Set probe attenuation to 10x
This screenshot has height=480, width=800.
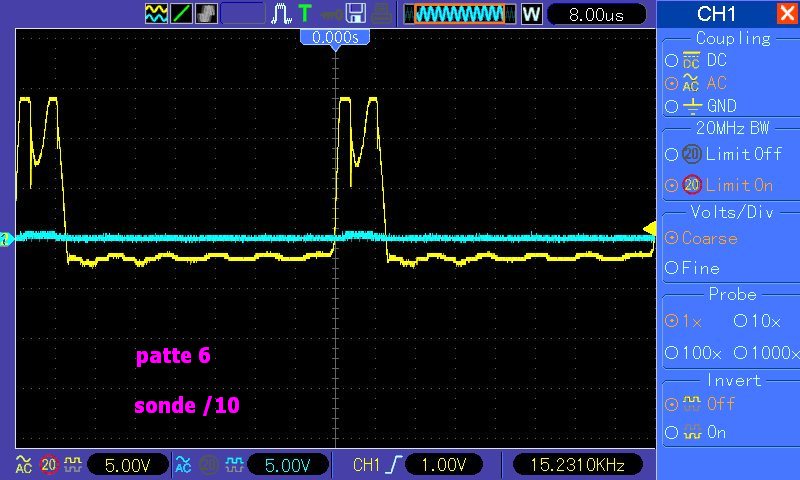[x=740, y=322]
